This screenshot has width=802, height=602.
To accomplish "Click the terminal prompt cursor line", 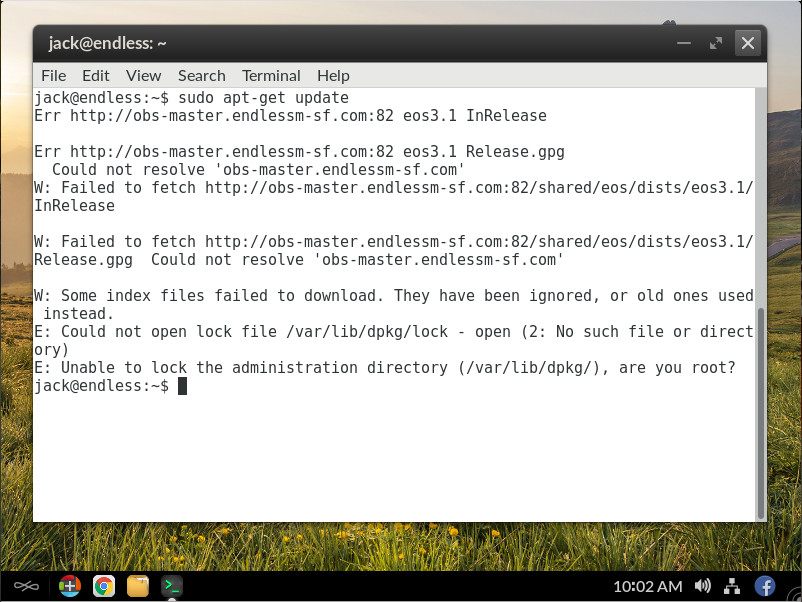I will 183,386.
